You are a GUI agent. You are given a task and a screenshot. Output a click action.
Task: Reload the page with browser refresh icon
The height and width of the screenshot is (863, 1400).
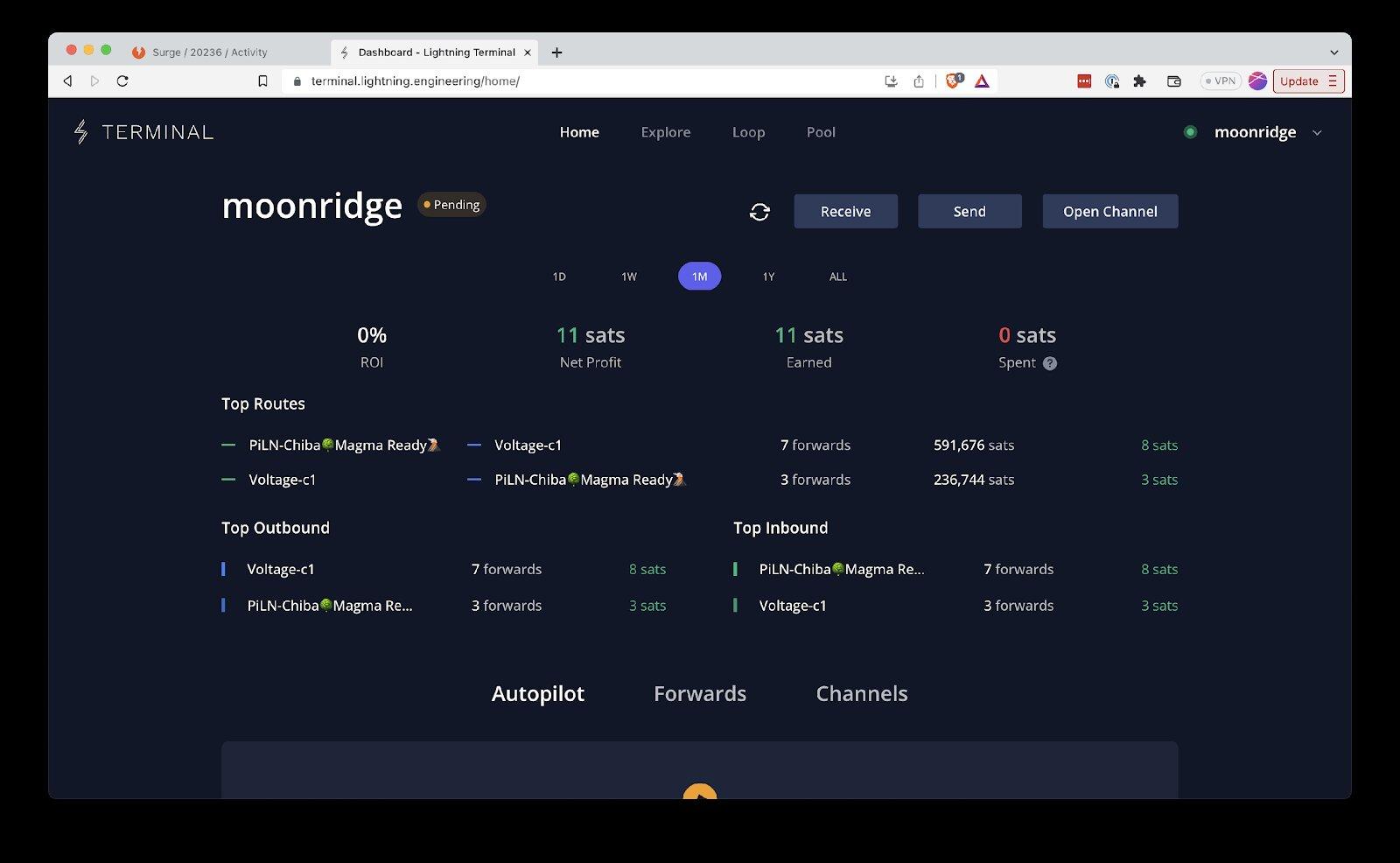point(122,81)
